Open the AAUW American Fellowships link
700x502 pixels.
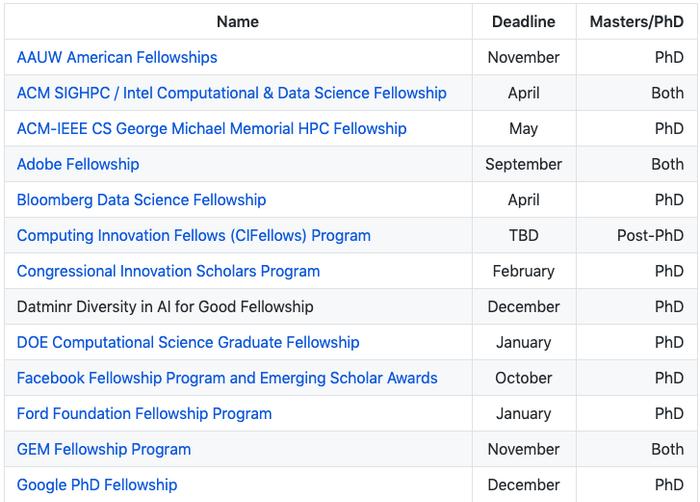pyautogui.click(x=117, y=58)
